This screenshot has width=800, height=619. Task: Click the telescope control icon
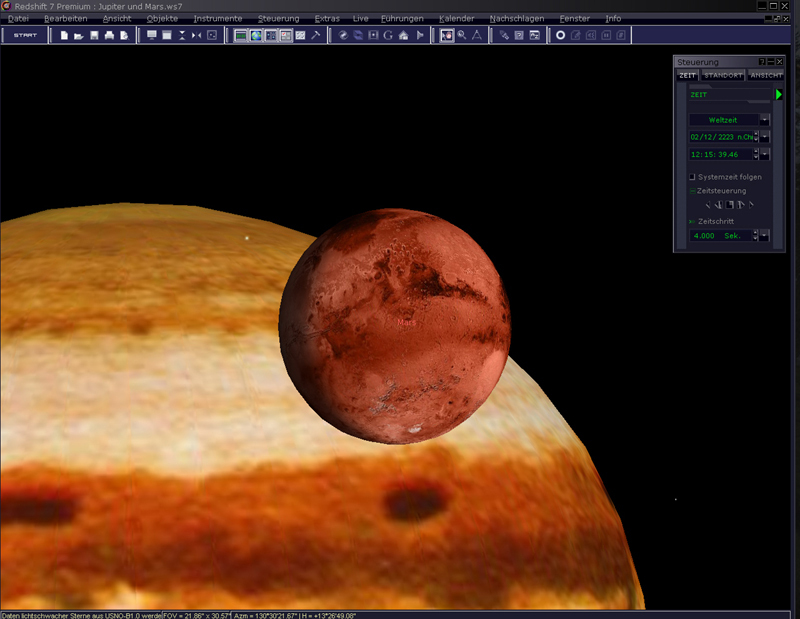click(x=504, y=35)
